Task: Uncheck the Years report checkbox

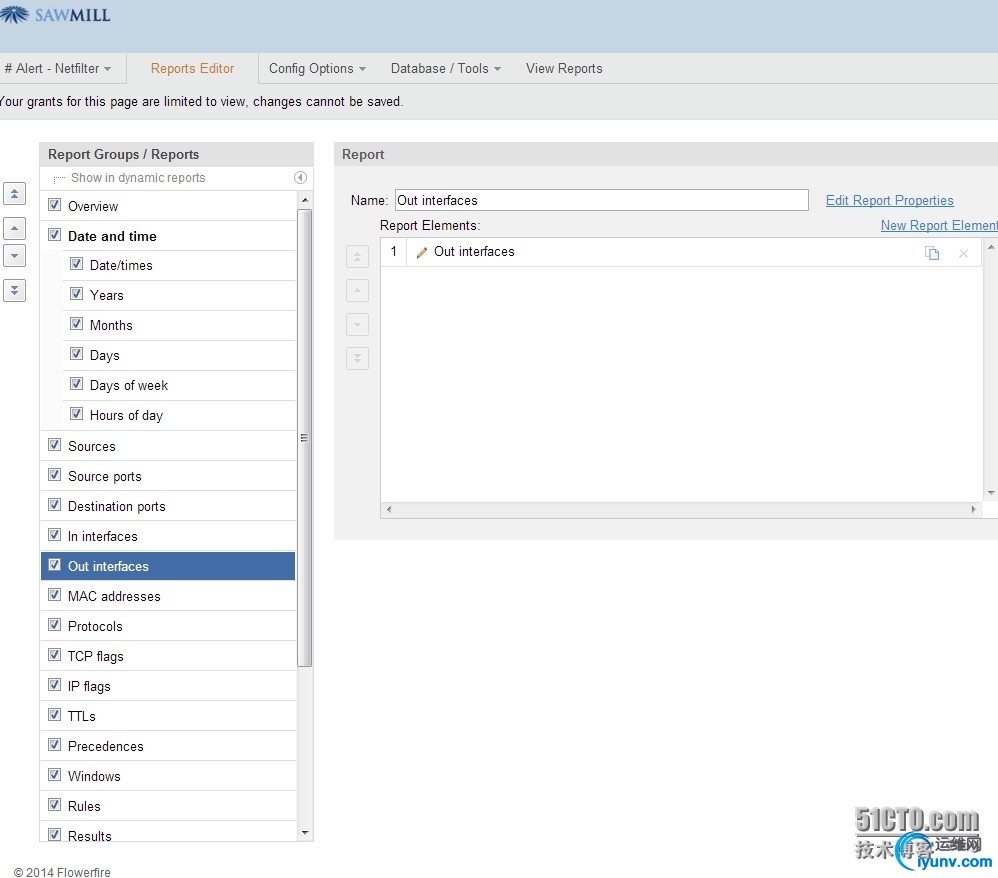Action: (76, 294)
